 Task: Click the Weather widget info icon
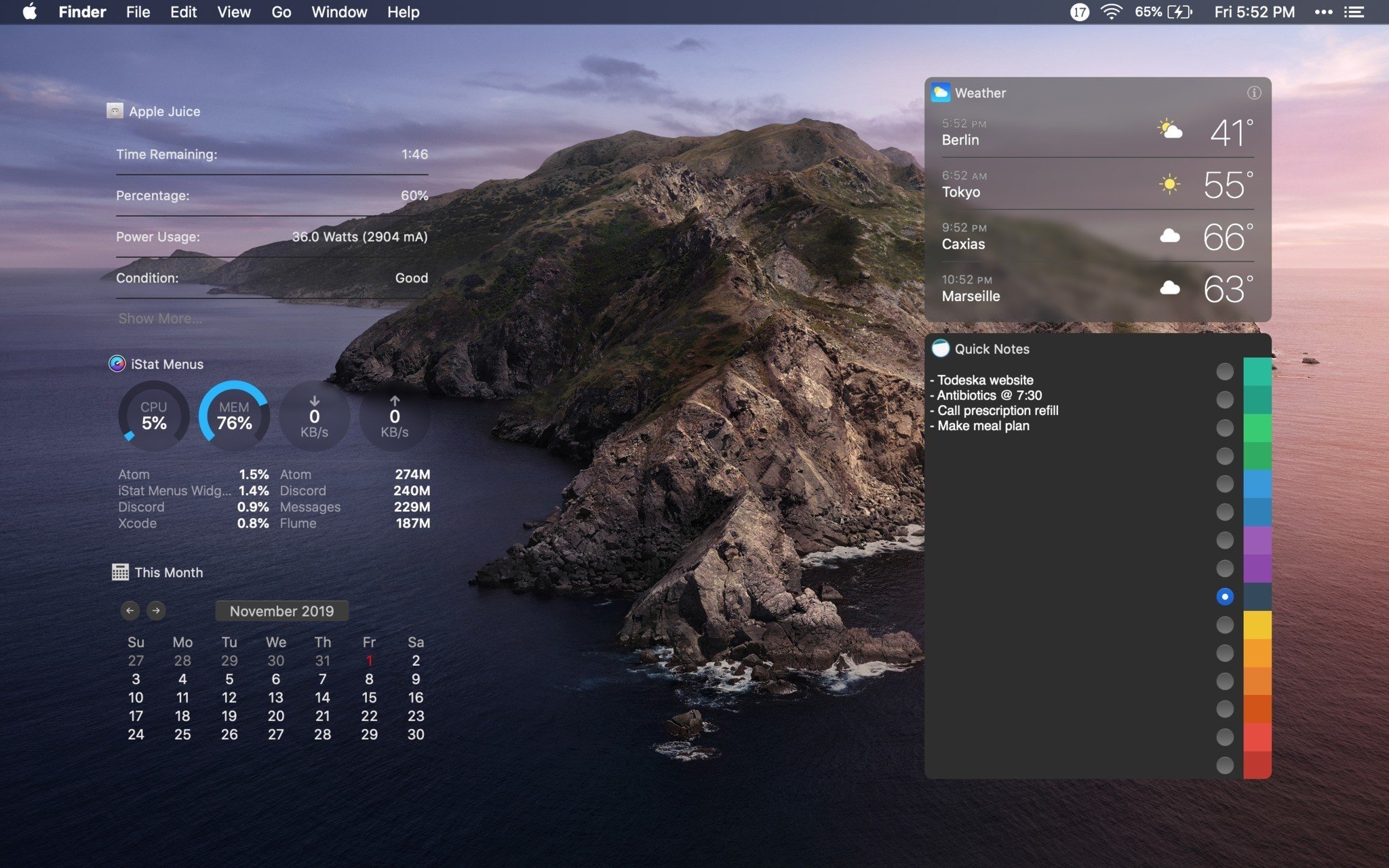pyautogui.click(x=1253, y=93)
